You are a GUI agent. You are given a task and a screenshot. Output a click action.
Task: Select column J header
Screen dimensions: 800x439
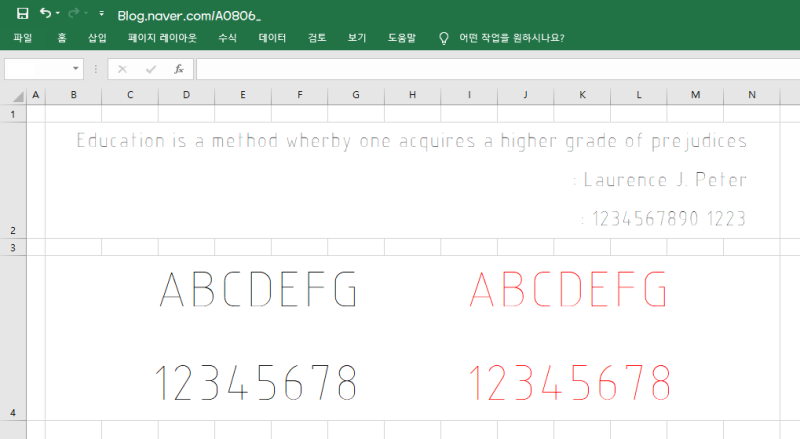click(526, 95)
